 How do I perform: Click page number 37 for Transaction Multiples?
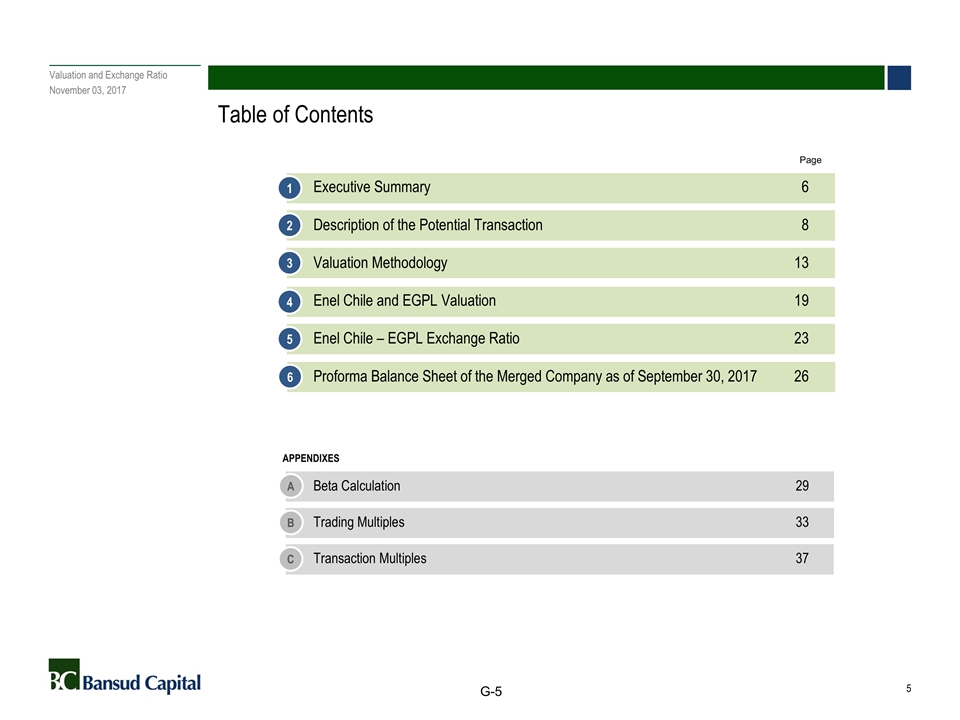[802, 558]
